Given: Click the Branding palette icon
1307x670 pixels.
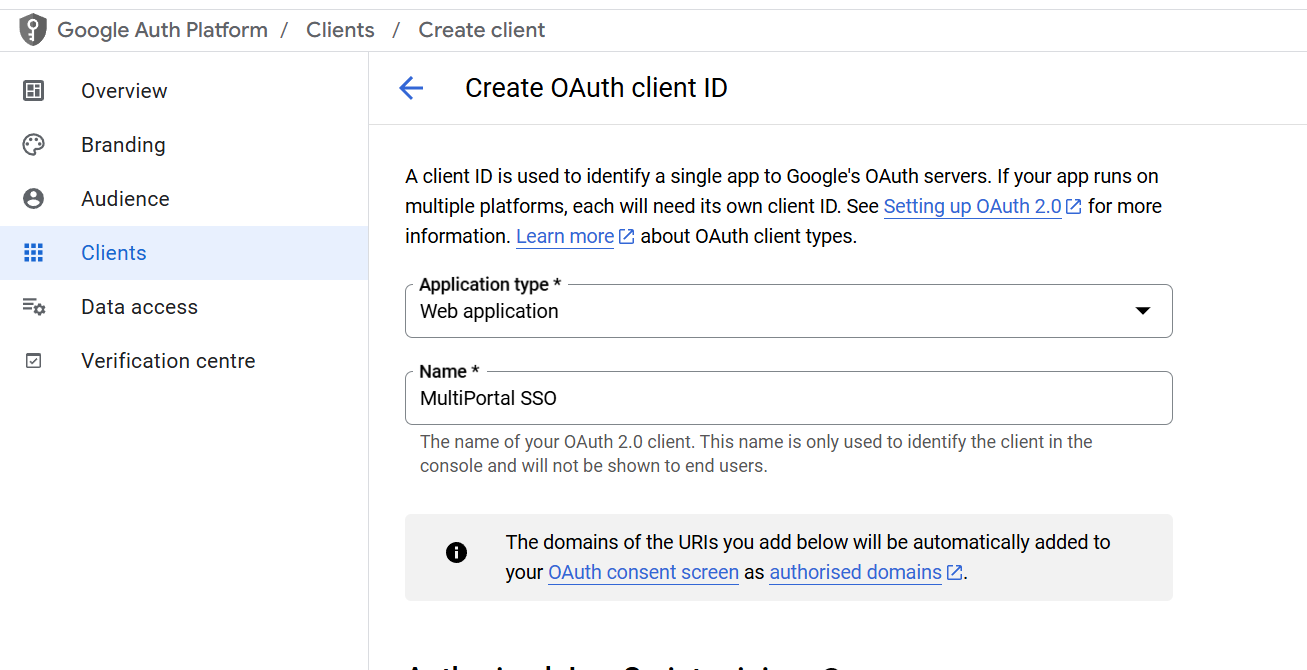Looking at the screenshot, I should pos(33,145).
